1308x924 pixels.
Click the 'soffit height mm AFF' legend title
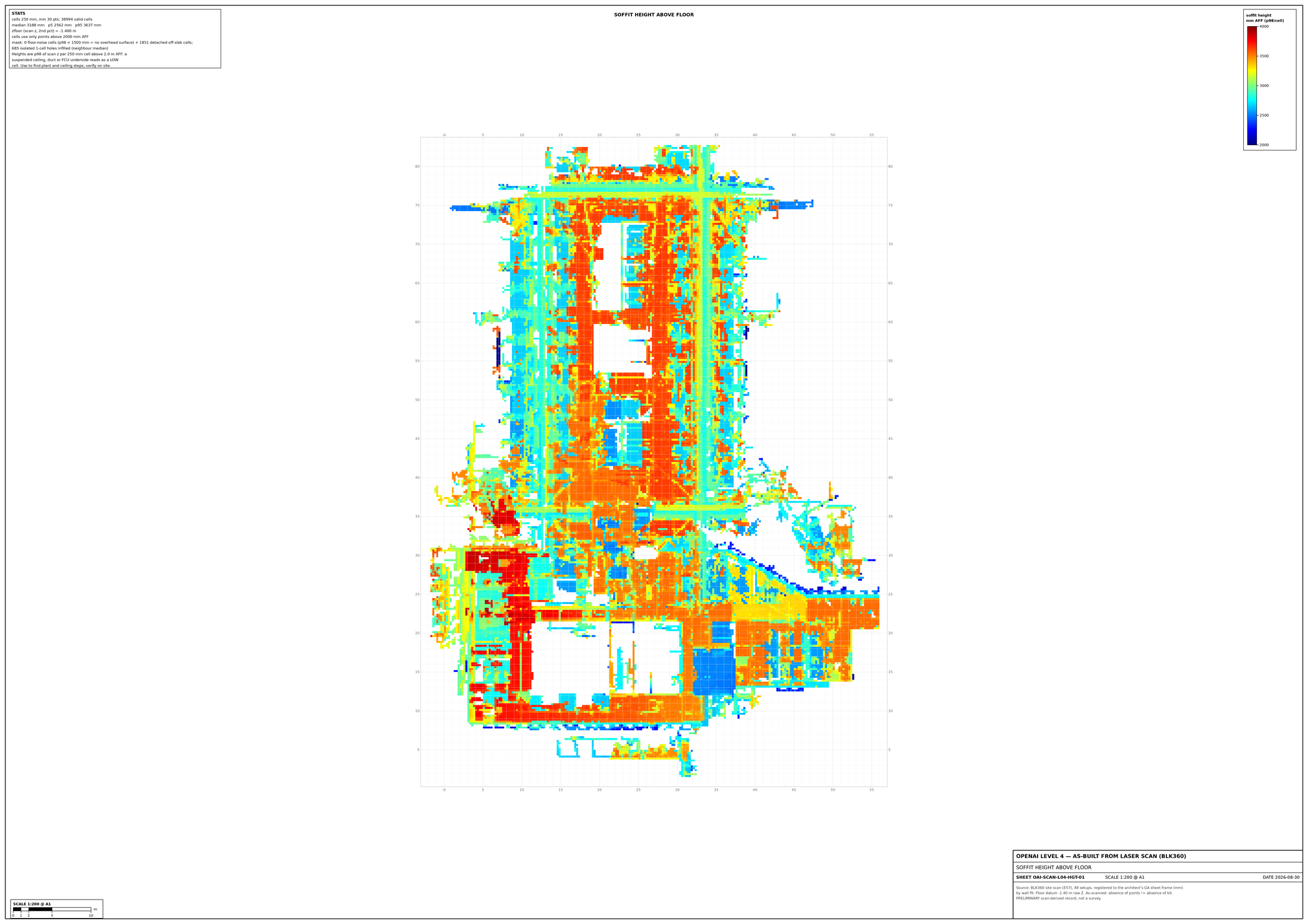(1265, 18)
